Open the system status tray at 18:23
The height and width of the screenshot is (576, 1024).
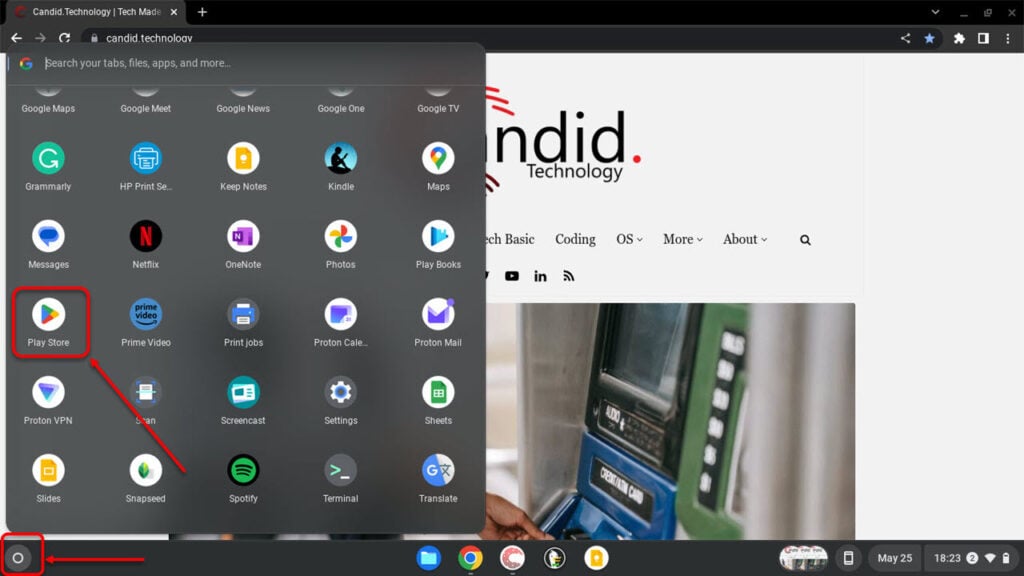click(972, 558)
